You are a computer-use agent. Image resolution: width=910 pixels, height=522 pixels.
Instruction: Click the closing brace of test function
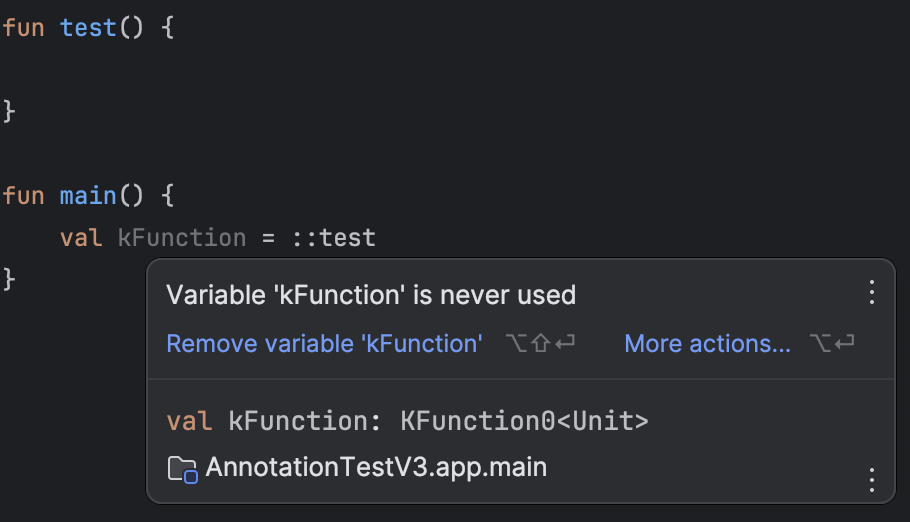tap(9, 111)
